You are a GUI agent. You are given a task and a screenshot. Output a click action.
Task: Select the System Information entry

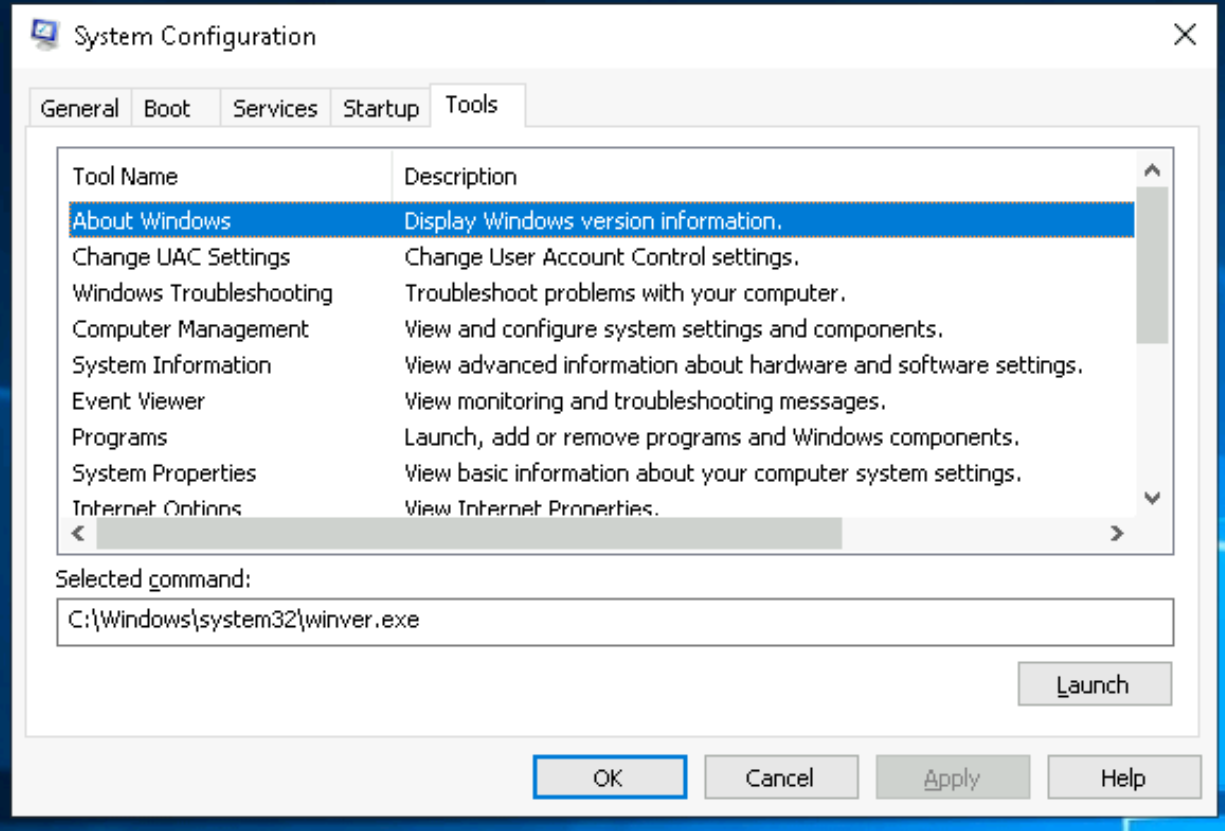point(171,365)
